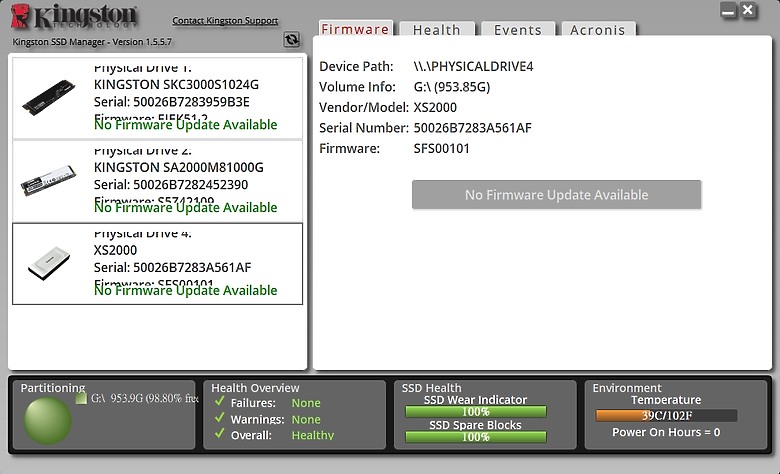
Task: Click No Firmware Update Available under XS2000 entry
Action: tap(186, 290)
